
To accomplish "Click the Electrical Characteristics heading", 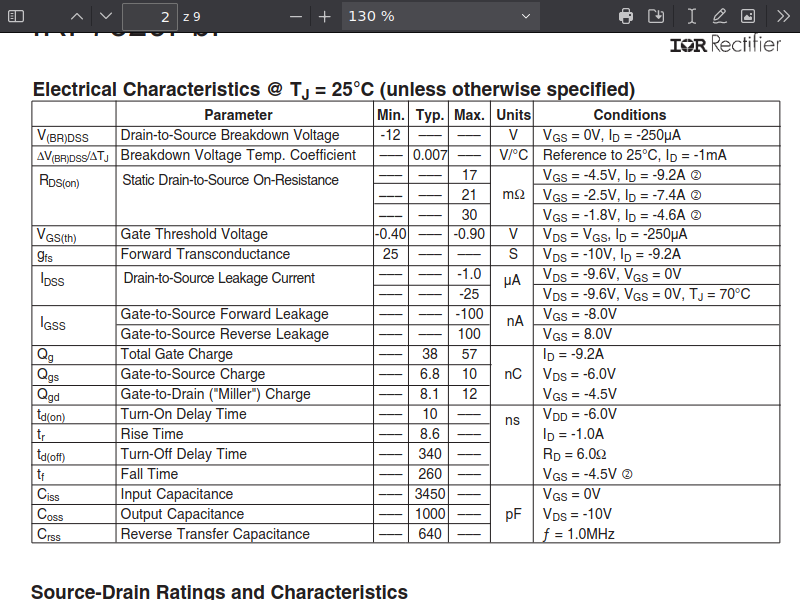I will coord(334,89).
